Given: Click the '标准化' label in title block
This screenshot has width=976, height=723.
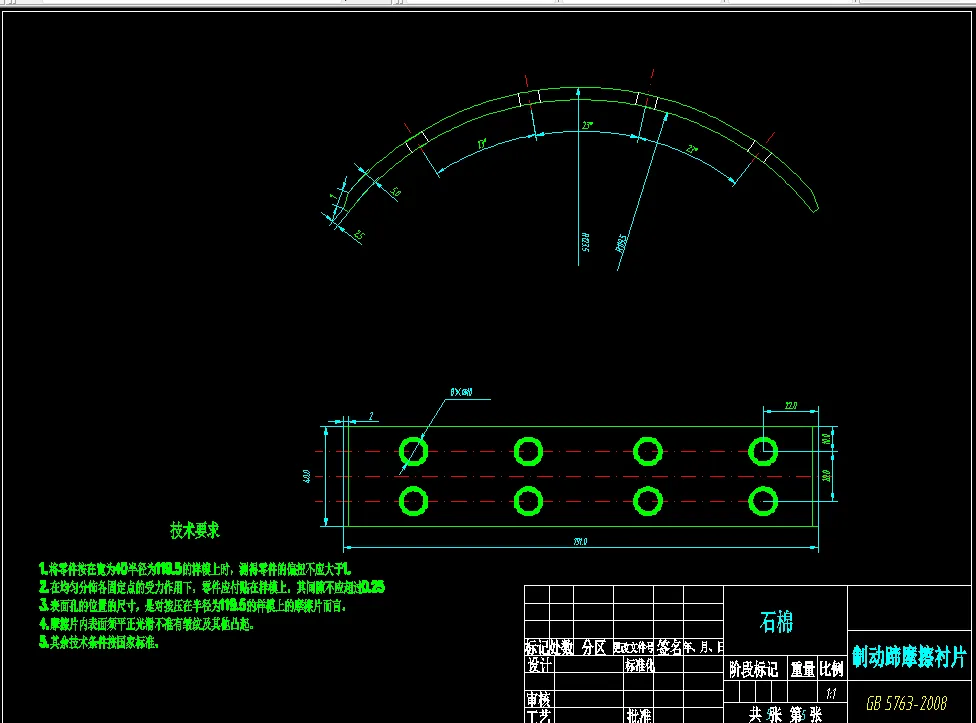Looking at the screenshot, I should [639, 665].
